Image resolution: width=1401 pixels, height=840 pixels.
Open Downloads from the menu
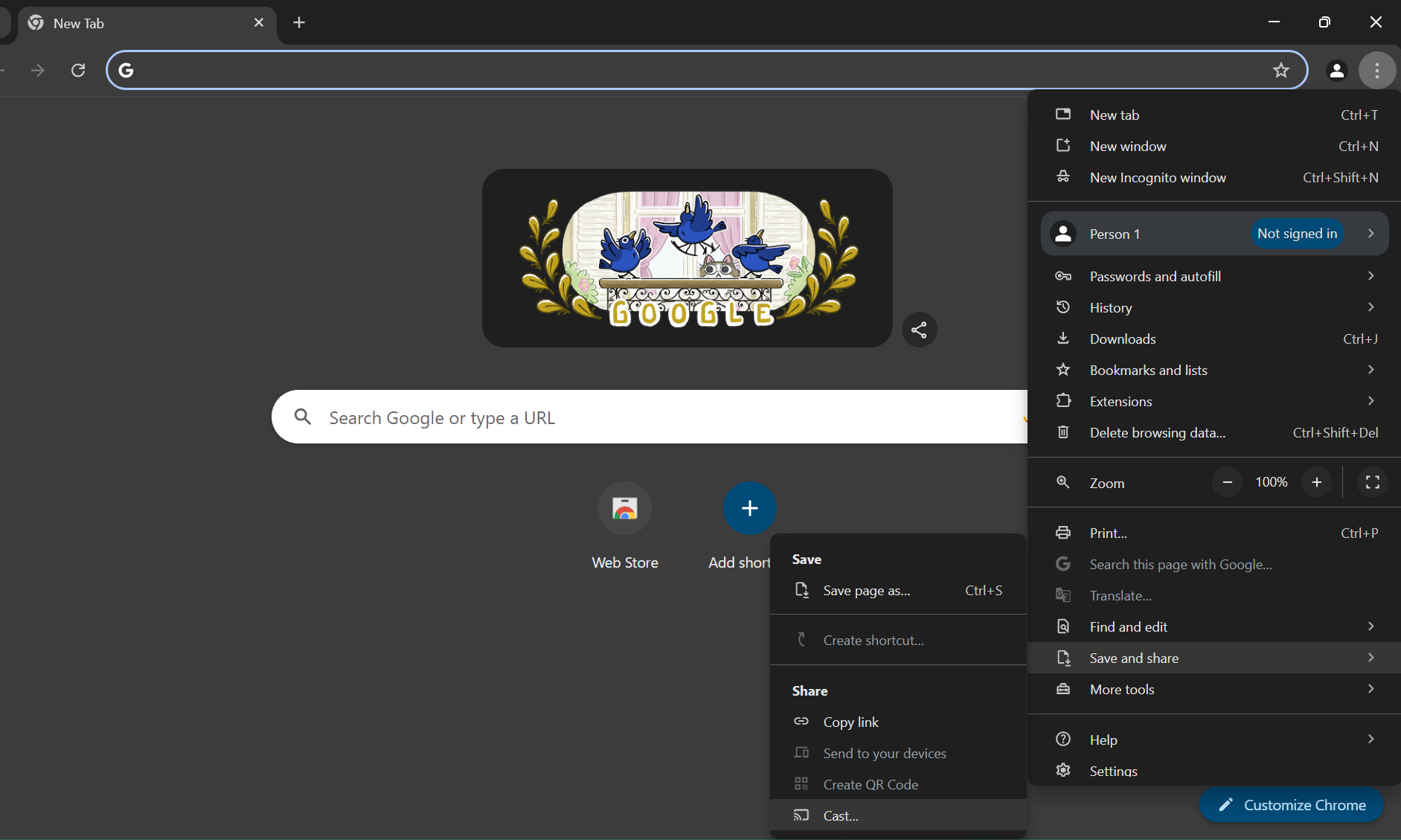click(1214, 339)
